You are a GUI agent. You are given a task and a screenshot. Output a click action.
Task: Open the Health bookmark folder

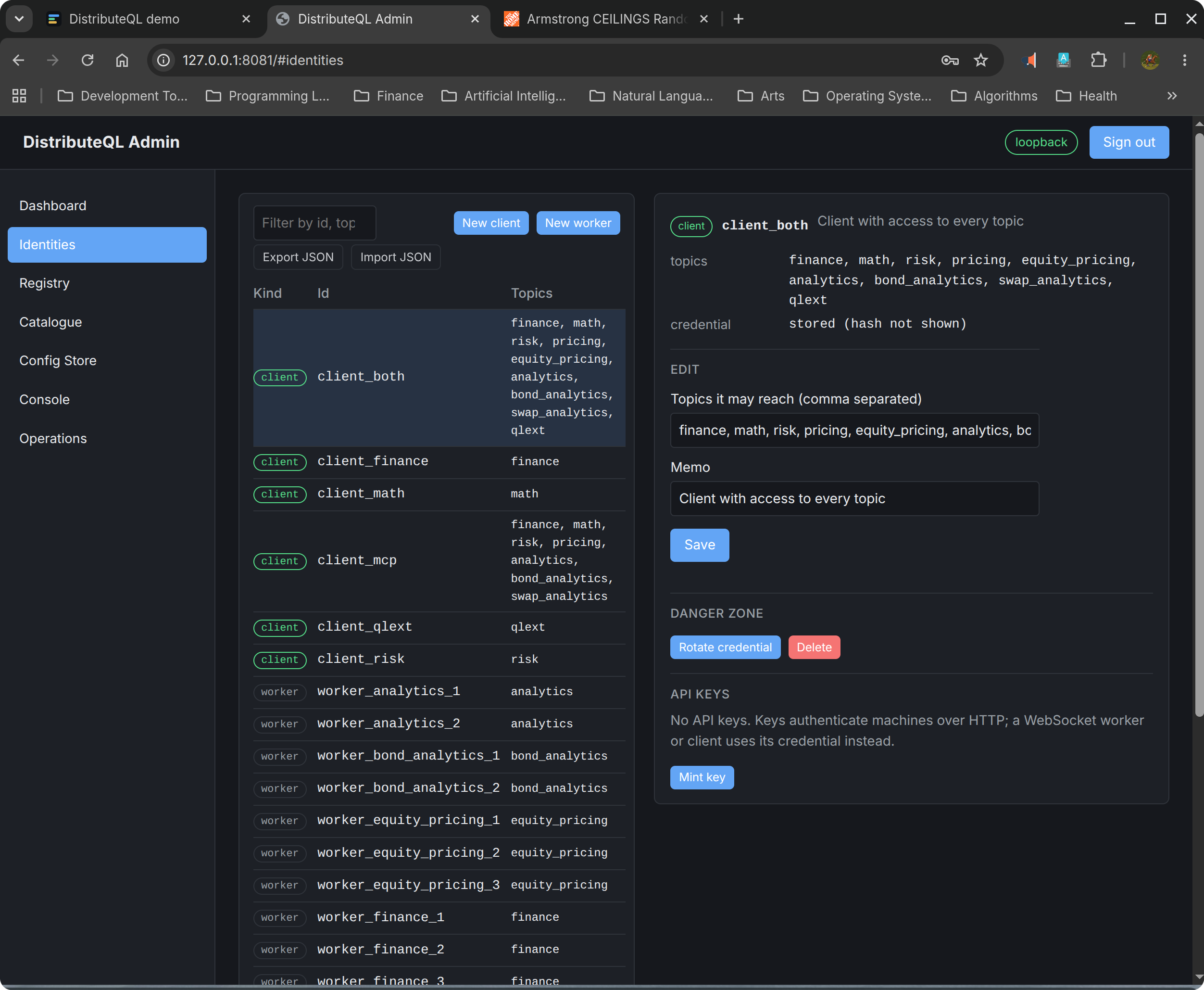tap(1087, 96)
